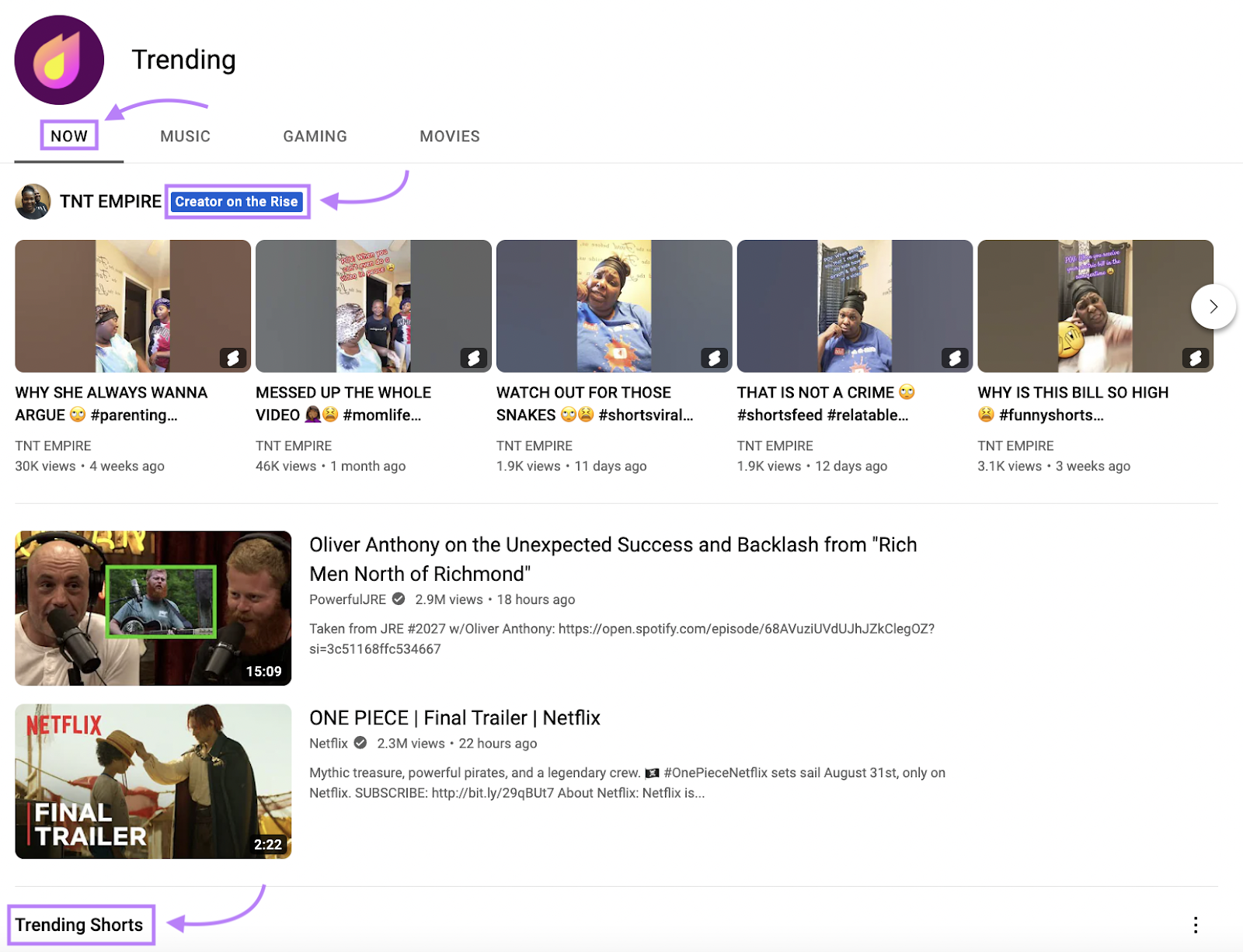This screenshot has height=952, width=1243.
Task: Click the WATCH OUT FOR THOSE SNAKES title
Action: 595,404
